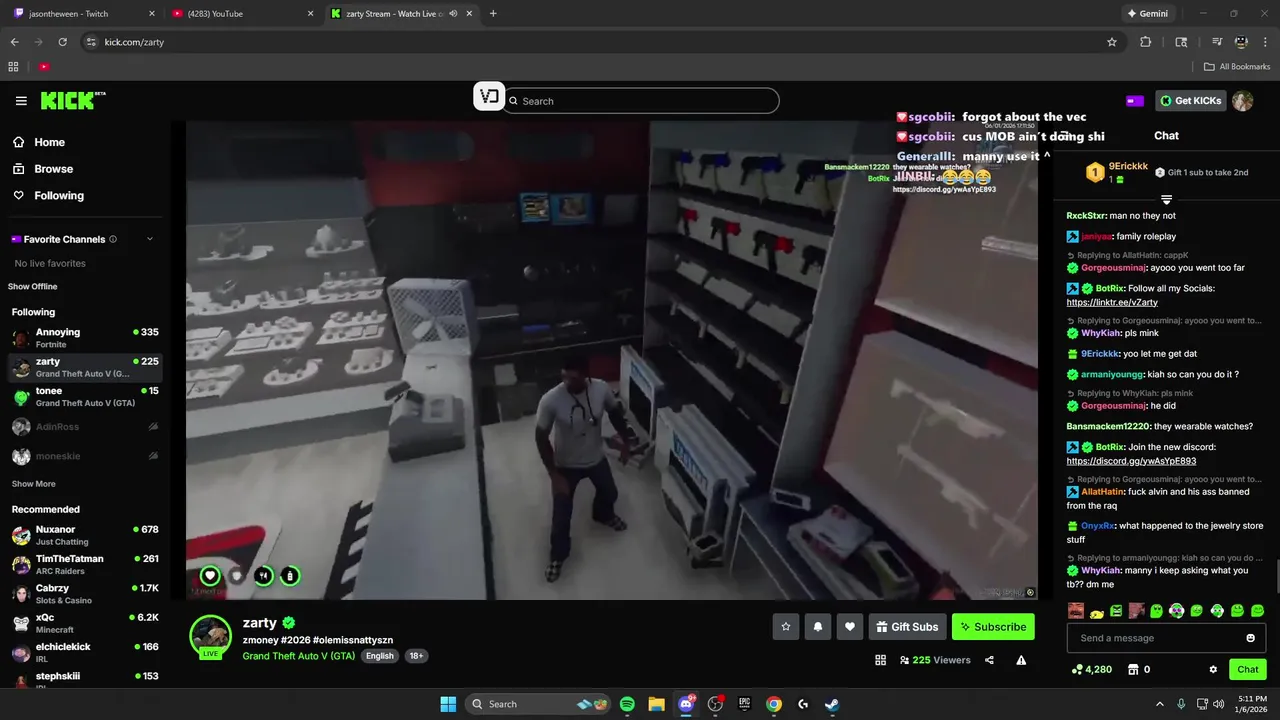Open chat settings gear icon
This screenshot has height=720, width=1280.
[1213, 669]
